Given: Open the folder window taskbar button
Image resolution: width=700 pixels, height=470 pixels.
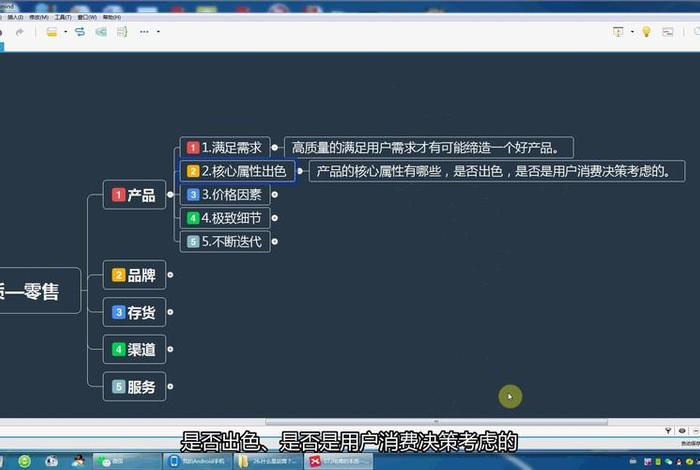Looking at the screenshot, I should point(268,461).
